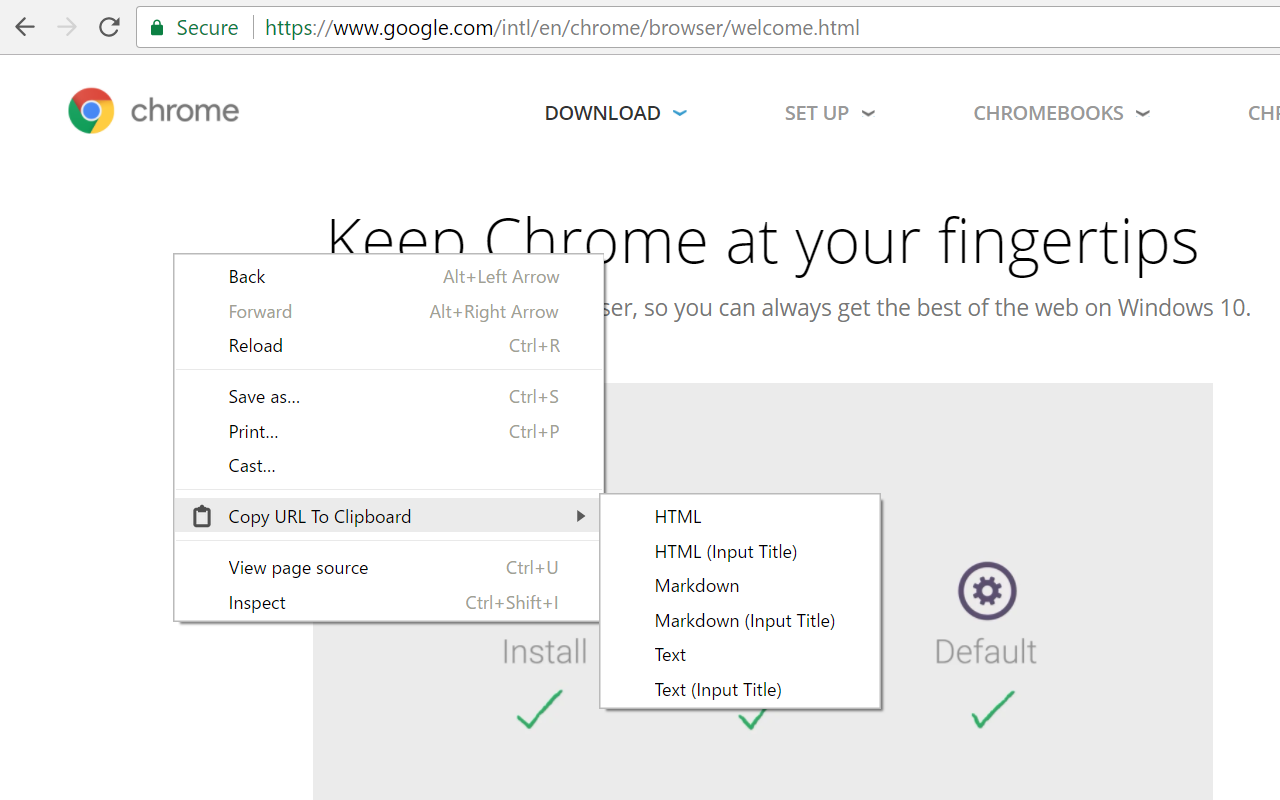Click the browser forward arrow
The height and width of the screenshot is (800, 1280).
coord(67,28)
